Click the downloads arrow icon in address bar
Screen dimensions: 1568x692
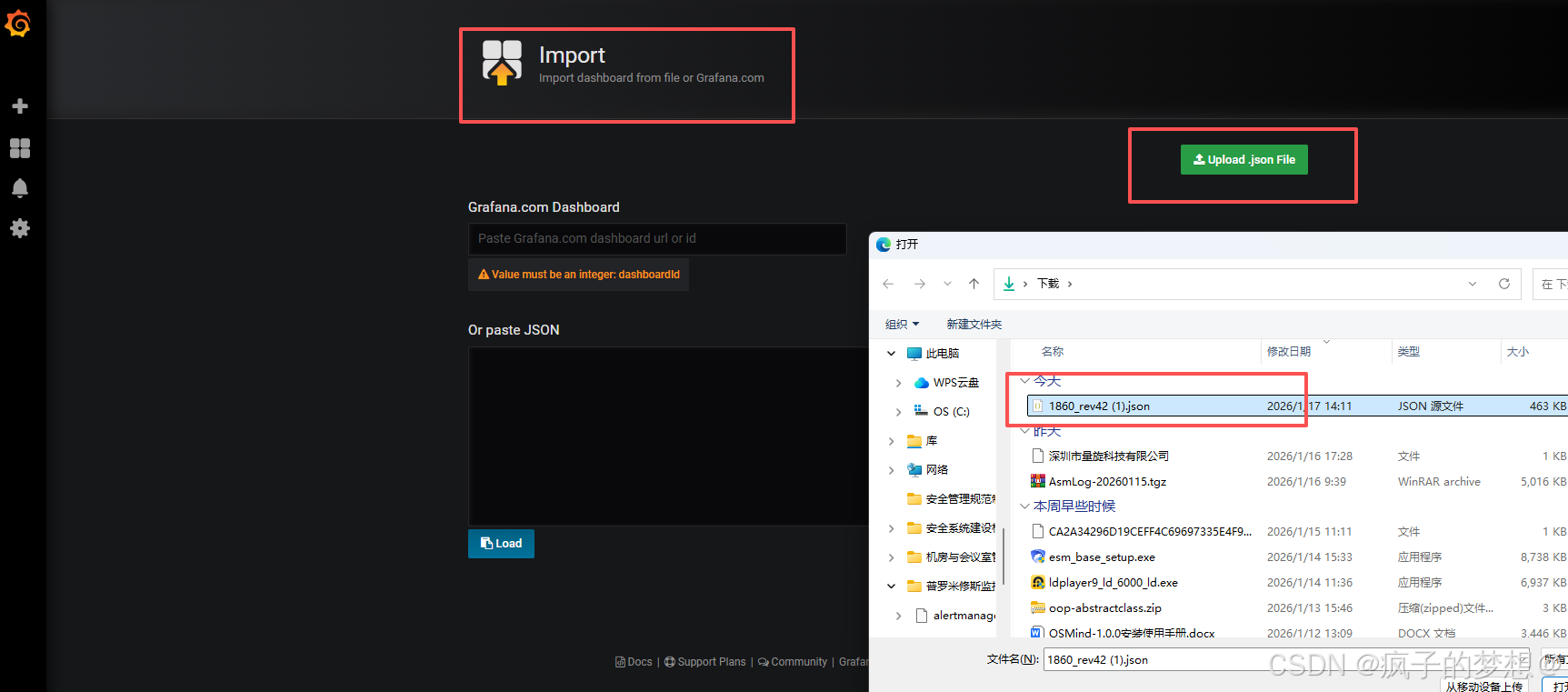click(x=1009, y=284)
